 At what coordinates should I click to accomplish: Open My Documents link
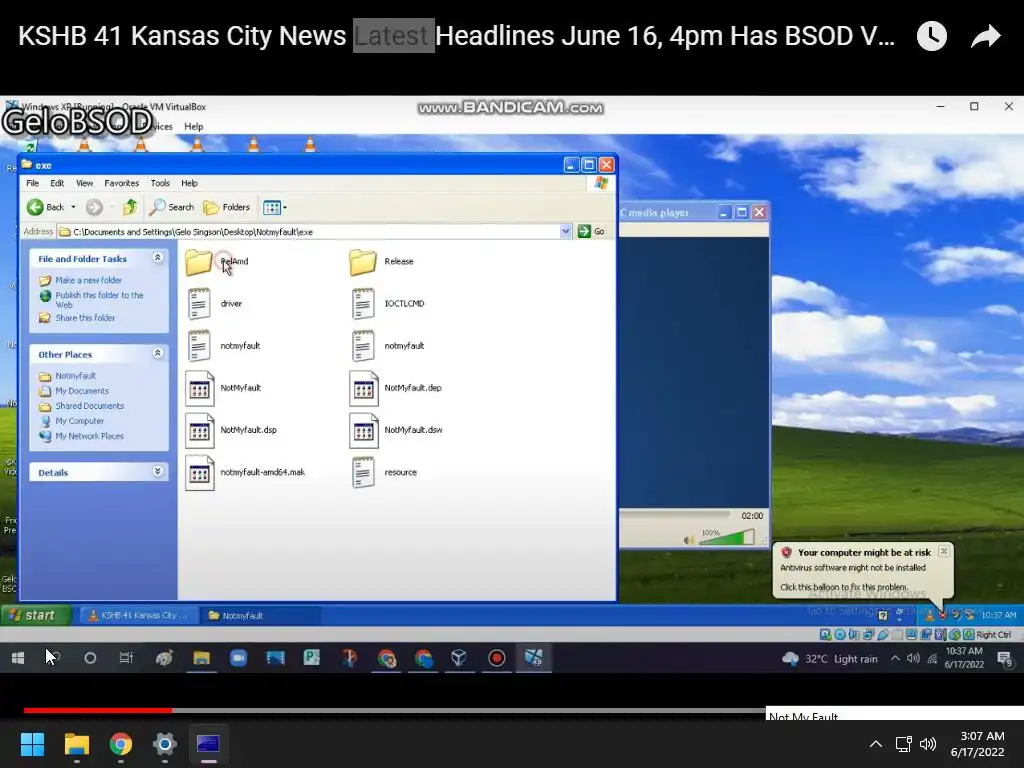(82, 391)
